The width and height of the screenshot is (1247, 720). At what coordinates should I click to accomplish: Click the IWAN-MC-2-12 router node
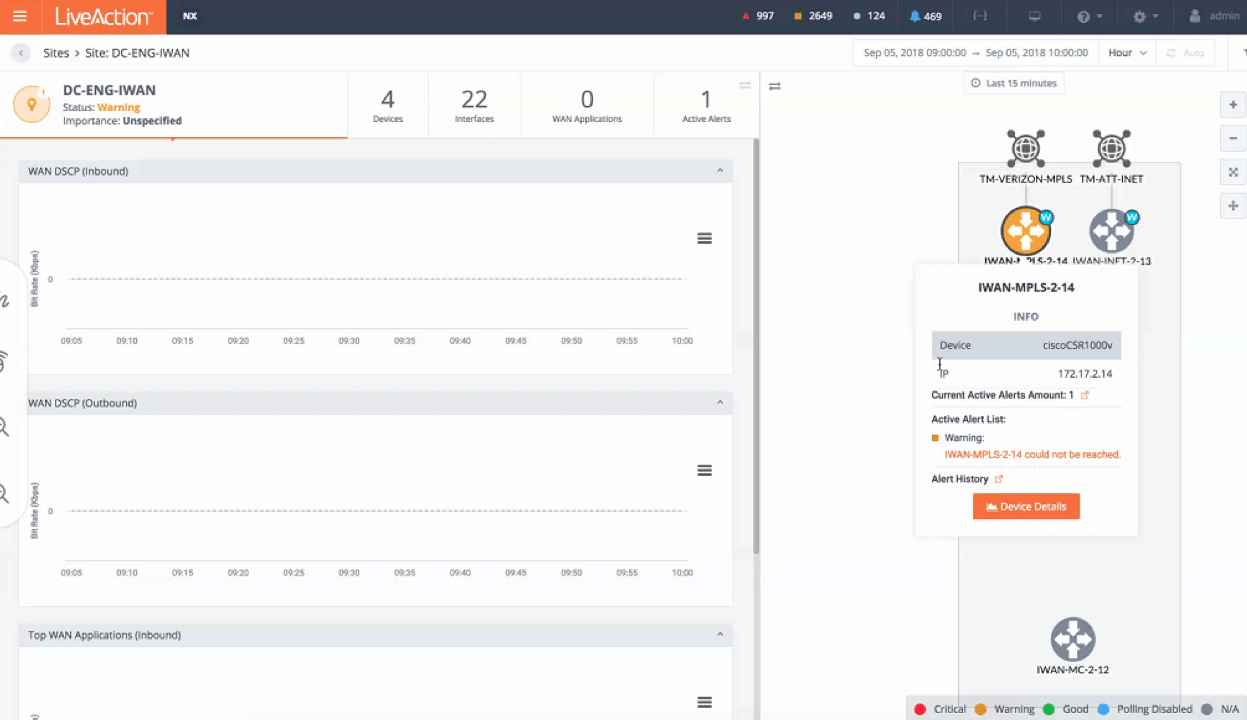coord(1072,640)
